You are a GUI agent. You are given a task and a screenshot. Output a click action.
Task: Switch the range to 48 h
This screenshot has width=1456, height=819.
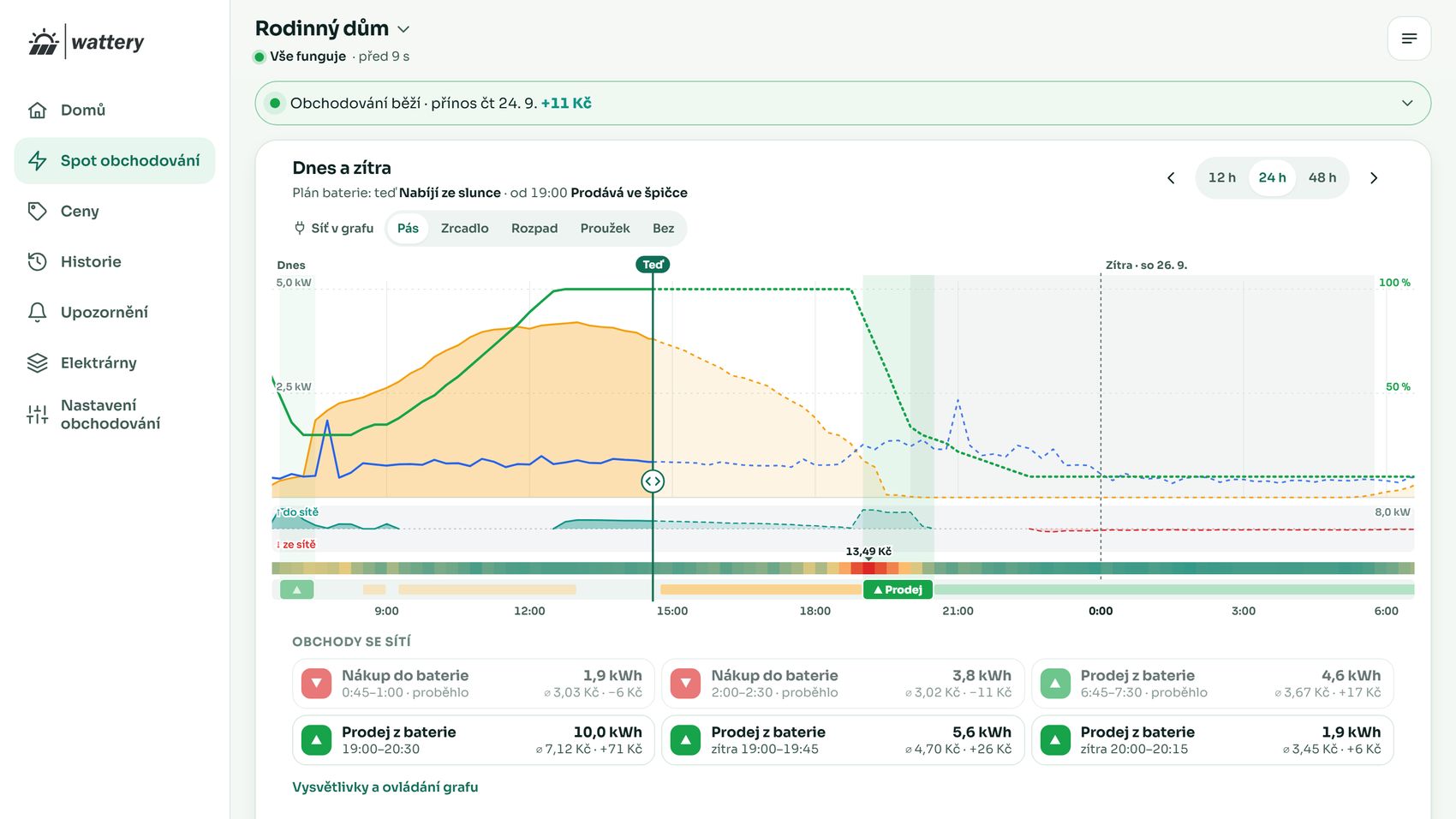coord(1322,177)
